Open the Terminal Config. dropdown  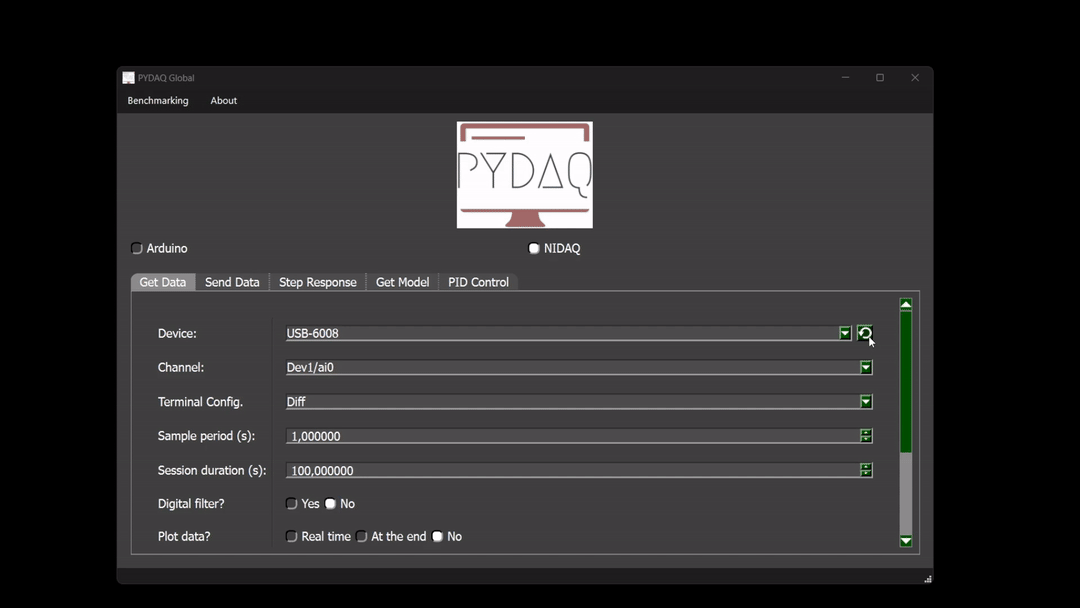pos(866,402)
